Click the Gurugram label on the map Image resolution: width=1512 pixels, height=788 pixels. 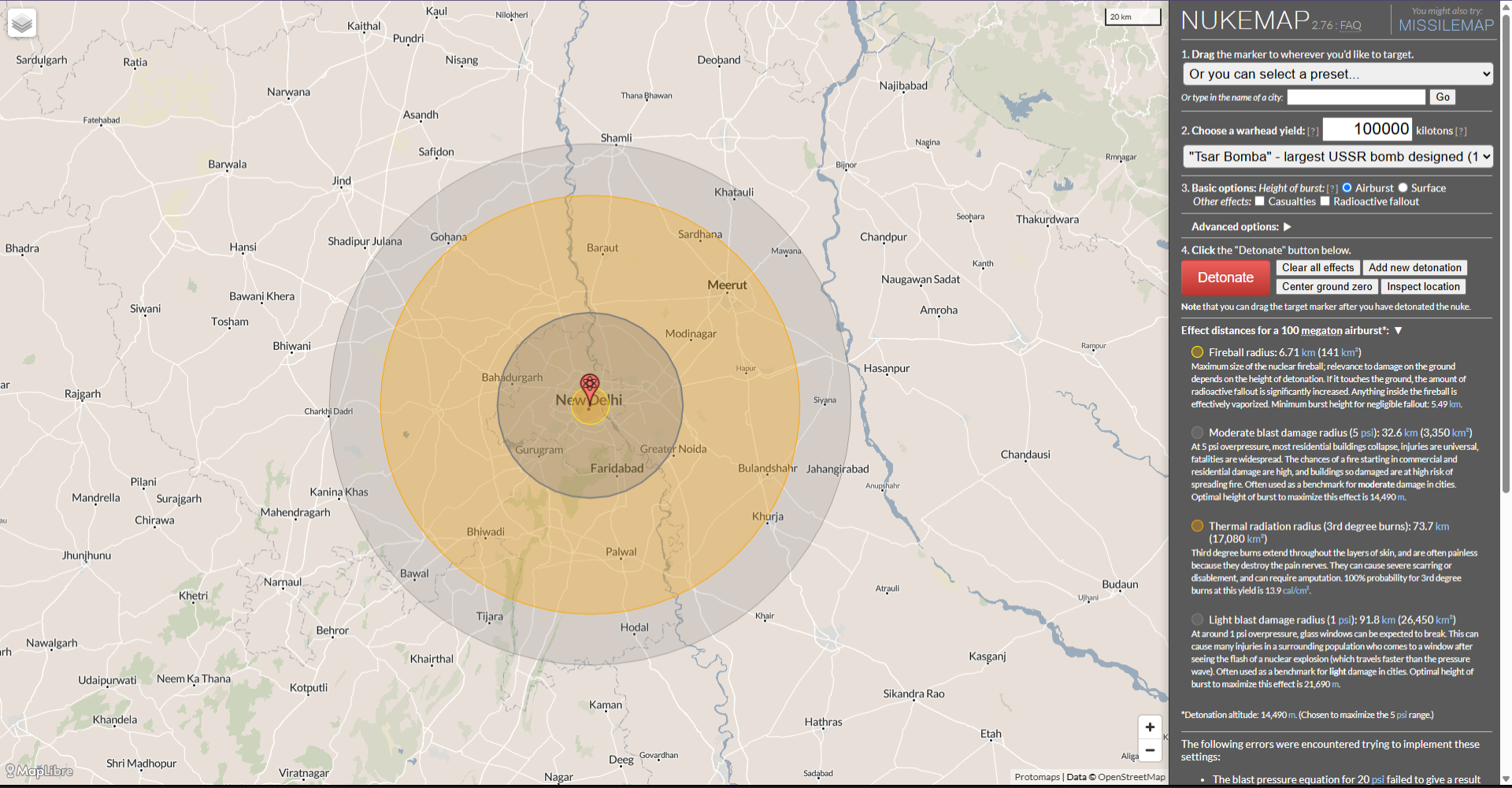point(539,450)
